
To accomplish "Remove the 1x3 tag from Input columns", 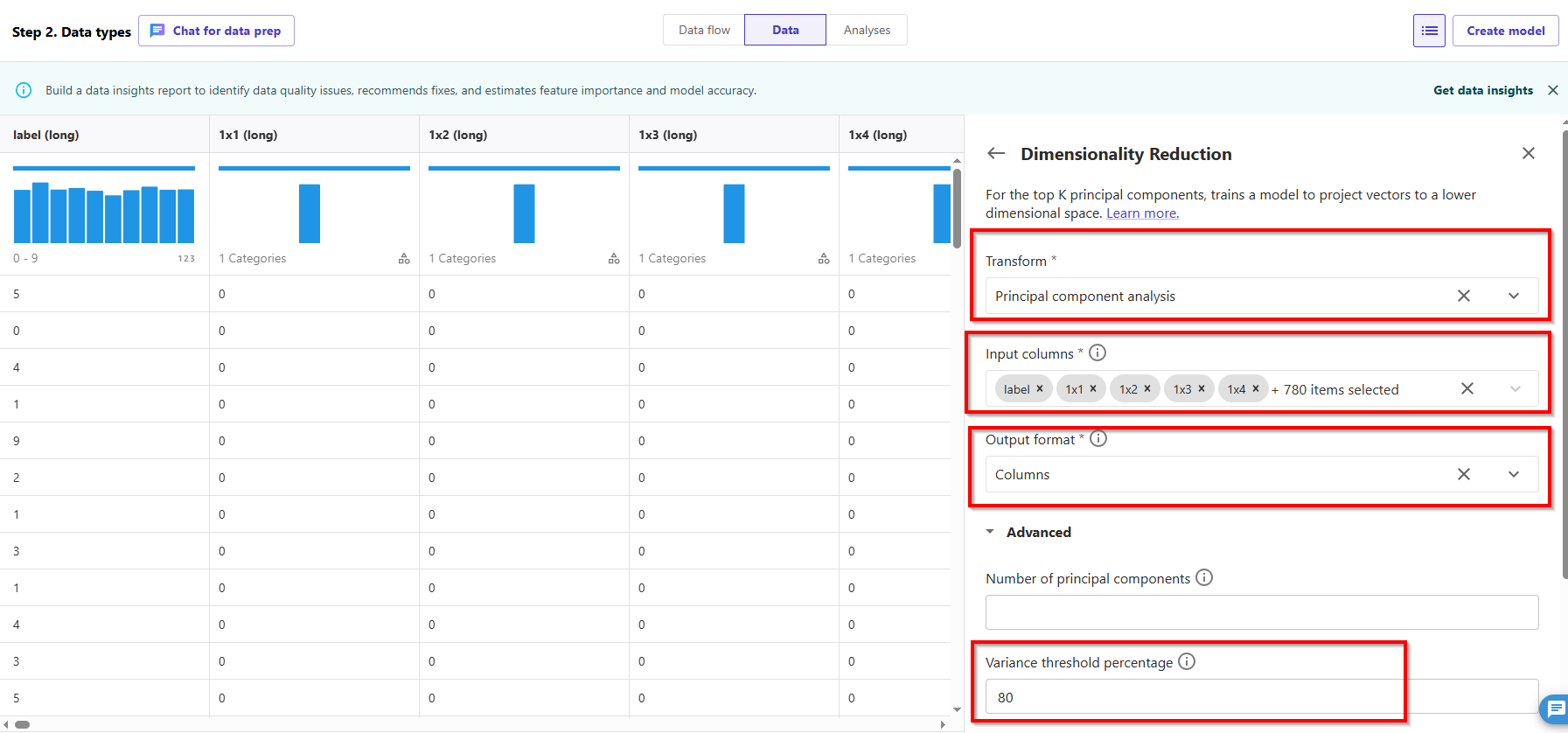I will 1202,389.
